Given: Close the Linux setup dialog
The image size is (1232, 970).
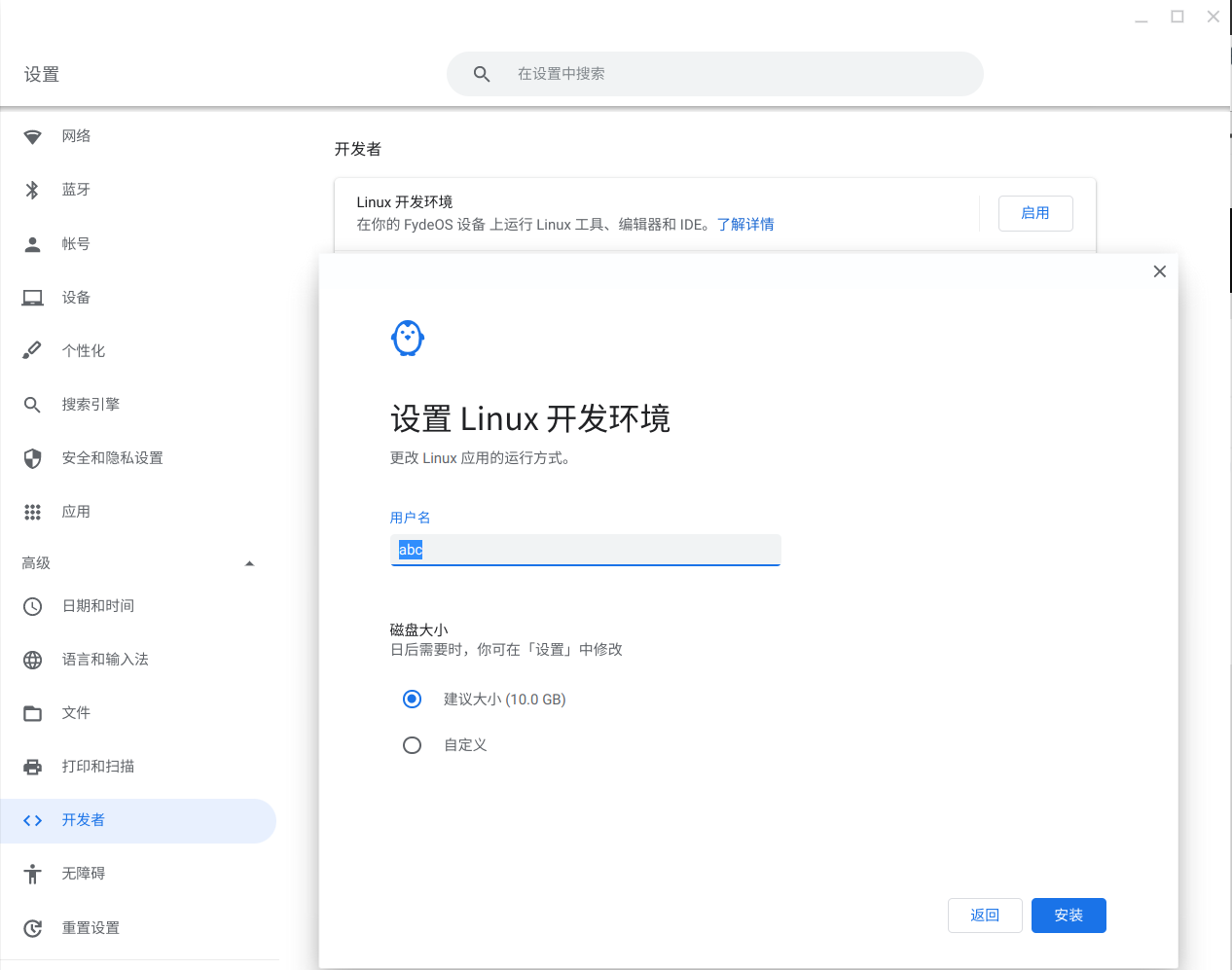Looking at the screenshot, I should coord(1159,271).
